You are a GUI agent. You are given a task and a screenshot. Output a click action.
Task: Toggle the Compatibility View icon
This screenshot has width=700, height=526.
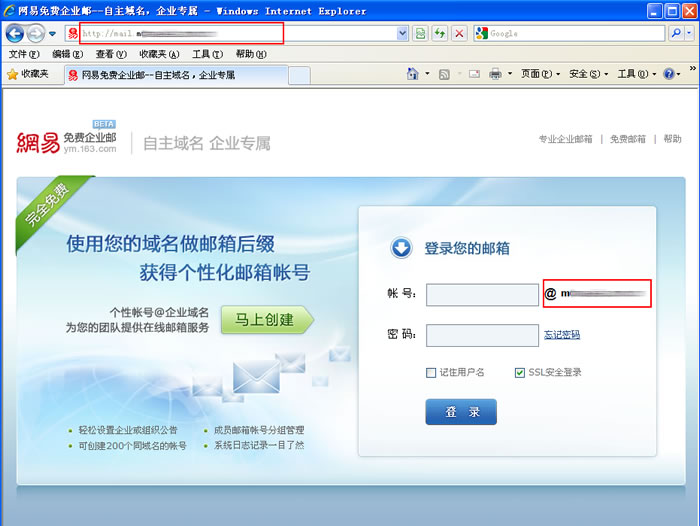[x=420, y=33]
